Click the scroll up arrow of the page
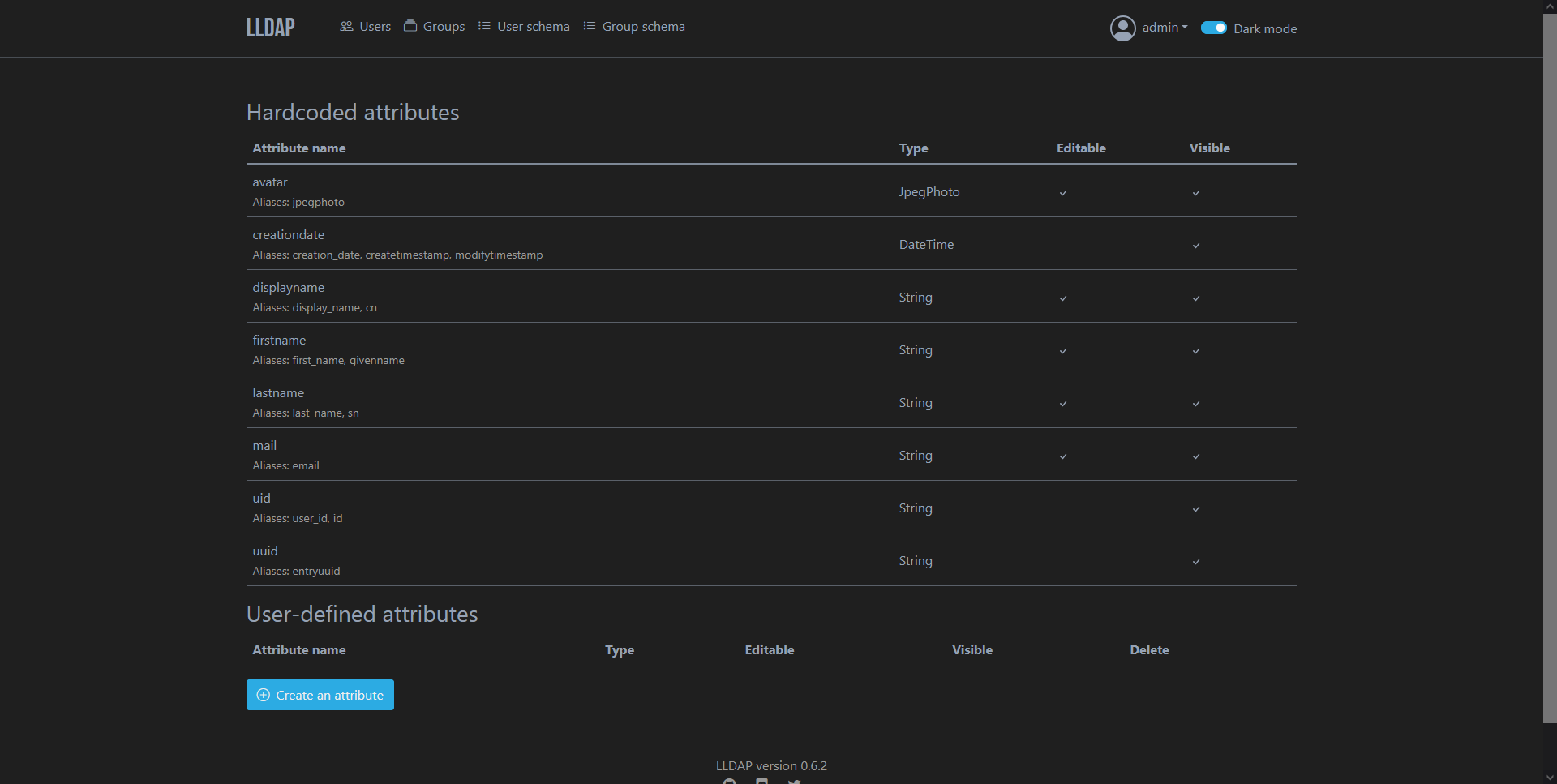1557x784 pixels. pos(1550,6)
